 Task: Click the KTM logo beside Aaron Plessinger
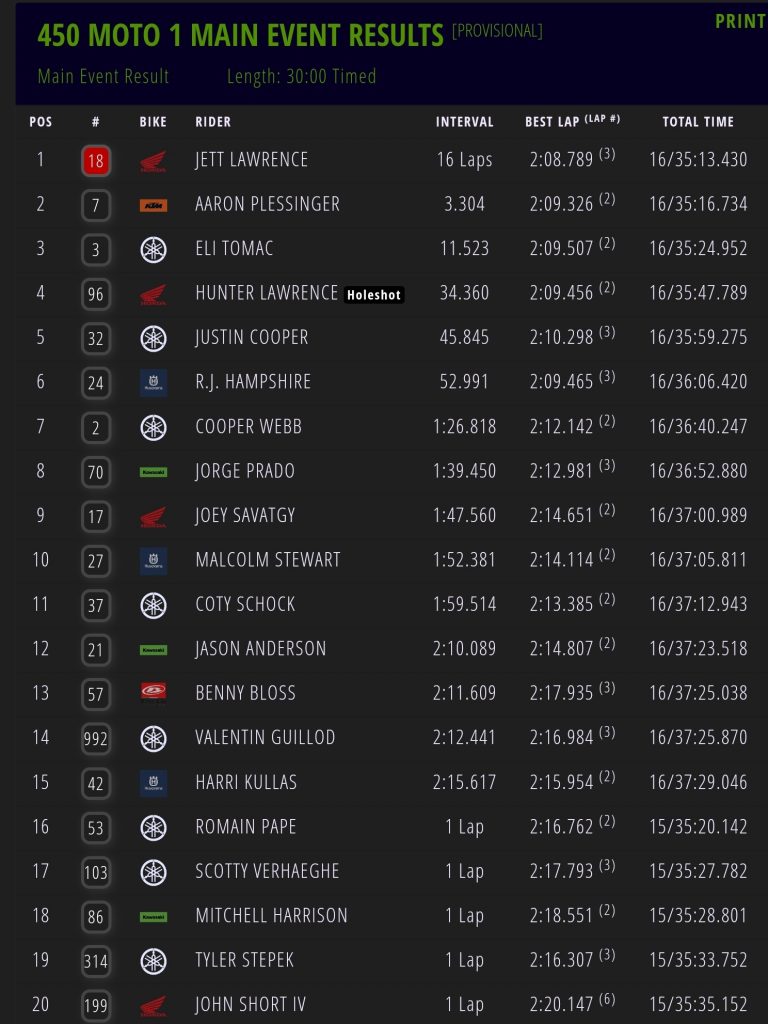(153, 205)
